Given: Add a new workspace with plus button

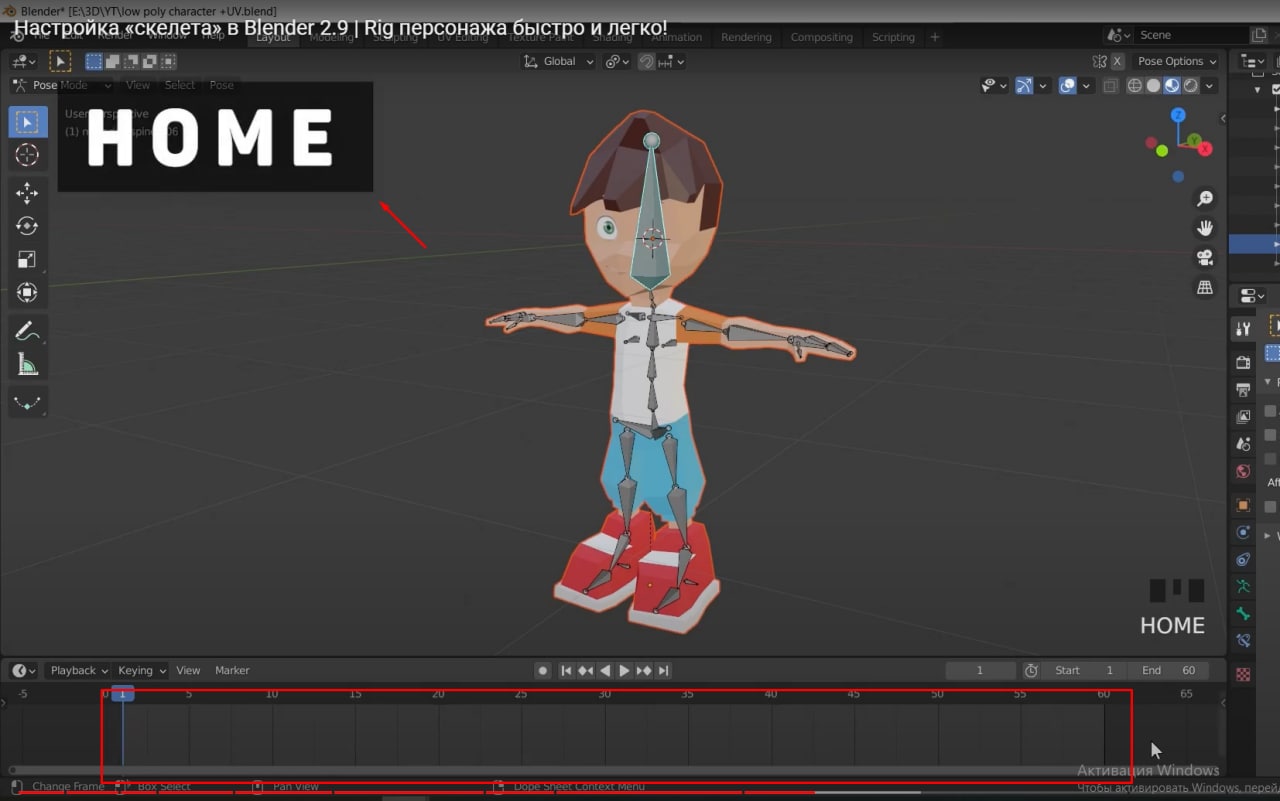Looking at the screenshot, I should (x=935, y=37).
